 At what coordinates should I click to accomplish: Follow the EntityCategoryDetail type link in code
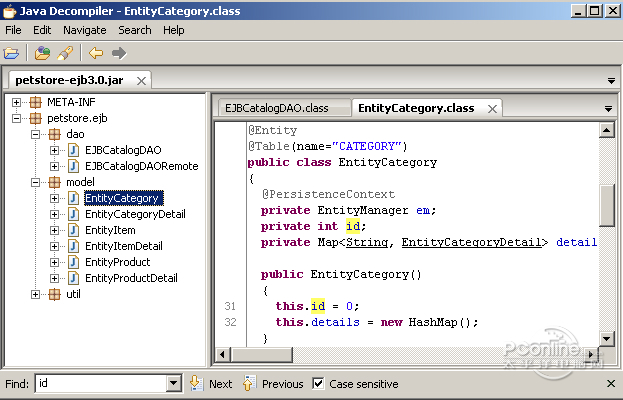pyautogui.click(x=472, y=242)
